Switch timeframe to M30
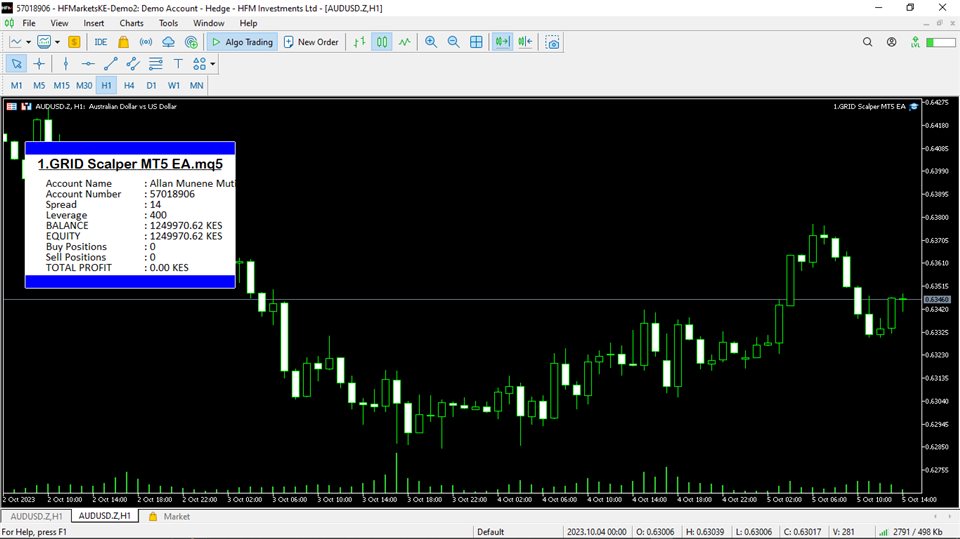The image size is (960, 539). tap(84, 86)
